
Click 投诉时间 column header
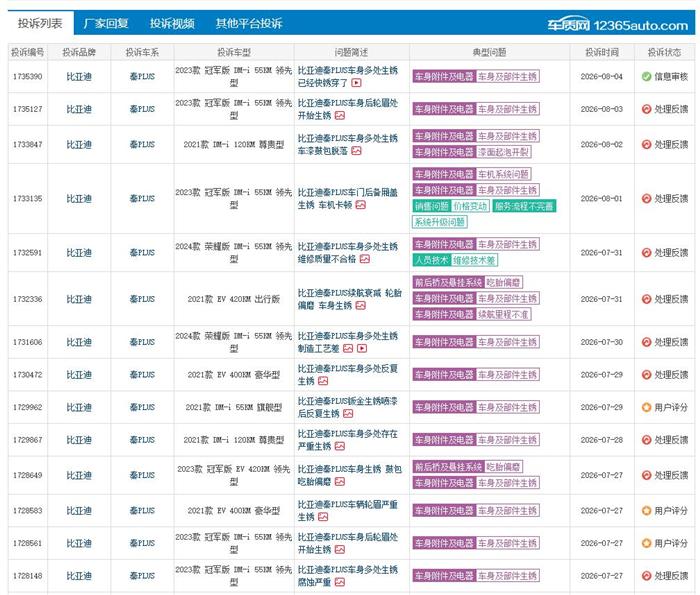point(602,52)
